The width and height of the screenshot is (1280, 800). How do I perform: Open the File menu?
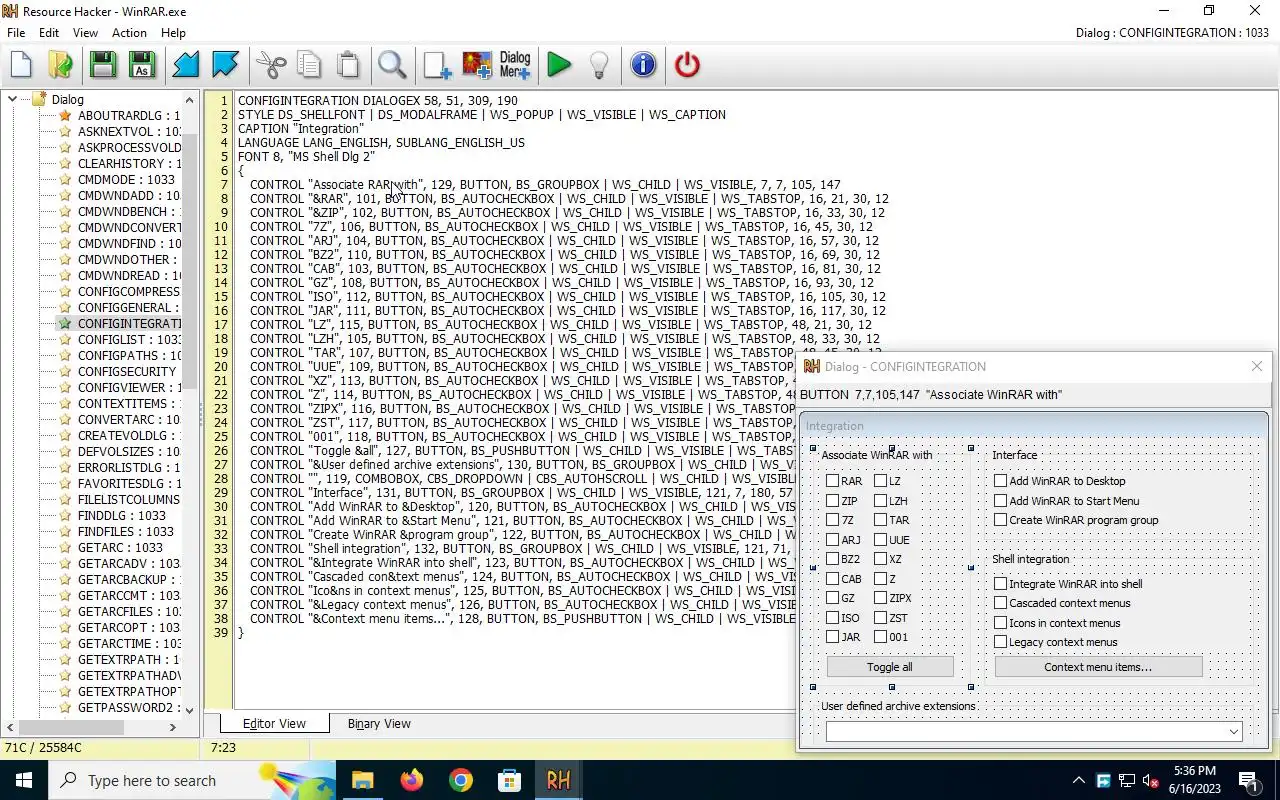pos(16,33)
